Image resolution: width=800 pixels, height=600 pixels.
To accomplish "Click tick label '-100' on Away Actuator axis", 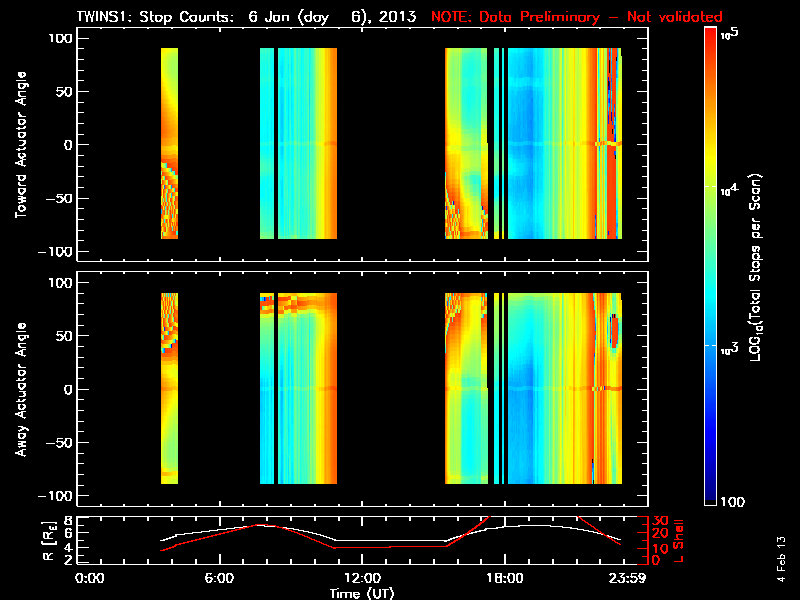I will pos(56,496).
